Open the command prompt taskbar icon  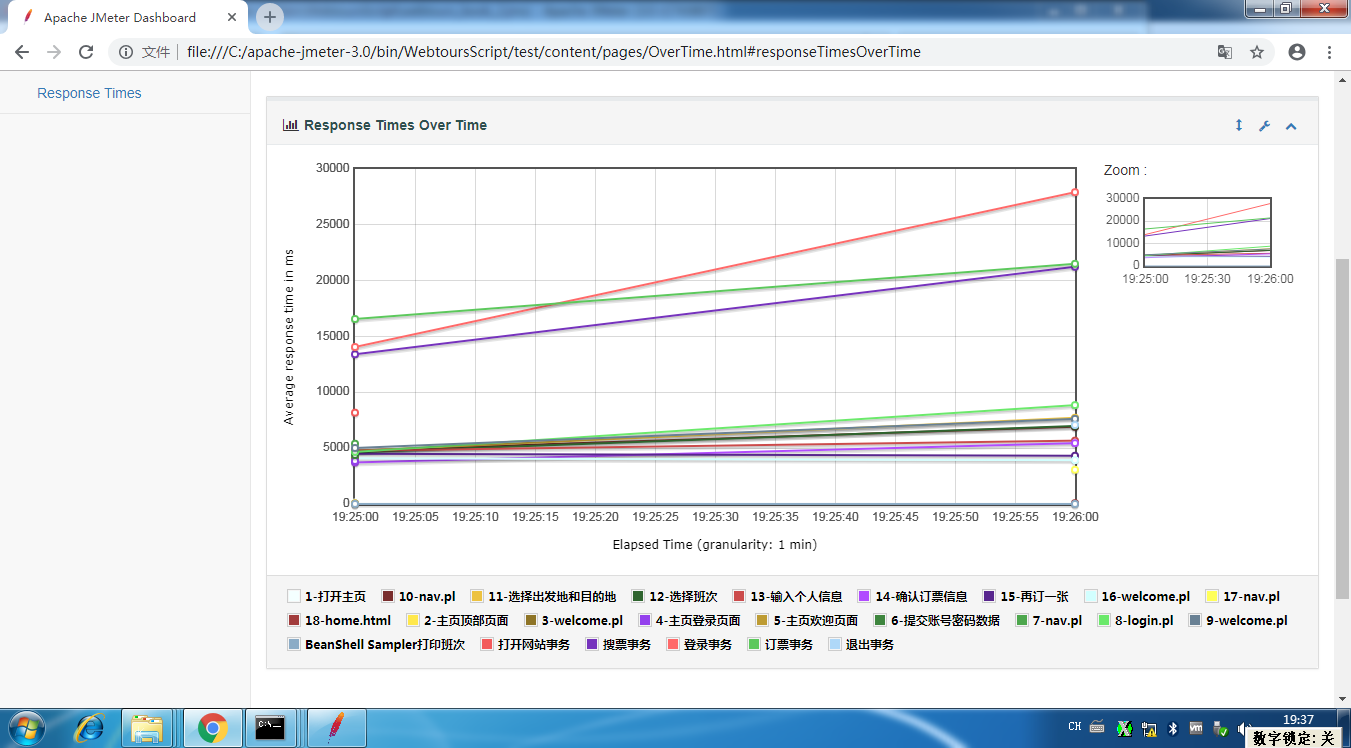(x=270, y=728)
